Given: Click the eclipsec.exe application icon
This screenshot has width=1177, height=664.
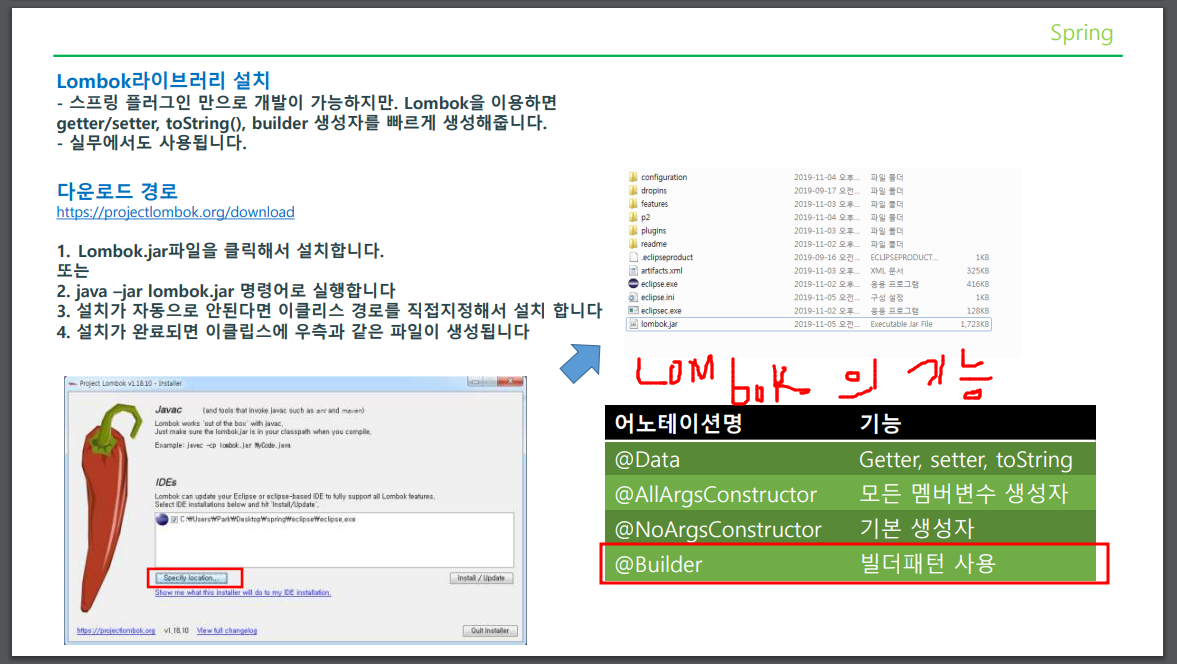Looking at the screenshot, I should 633,311.
